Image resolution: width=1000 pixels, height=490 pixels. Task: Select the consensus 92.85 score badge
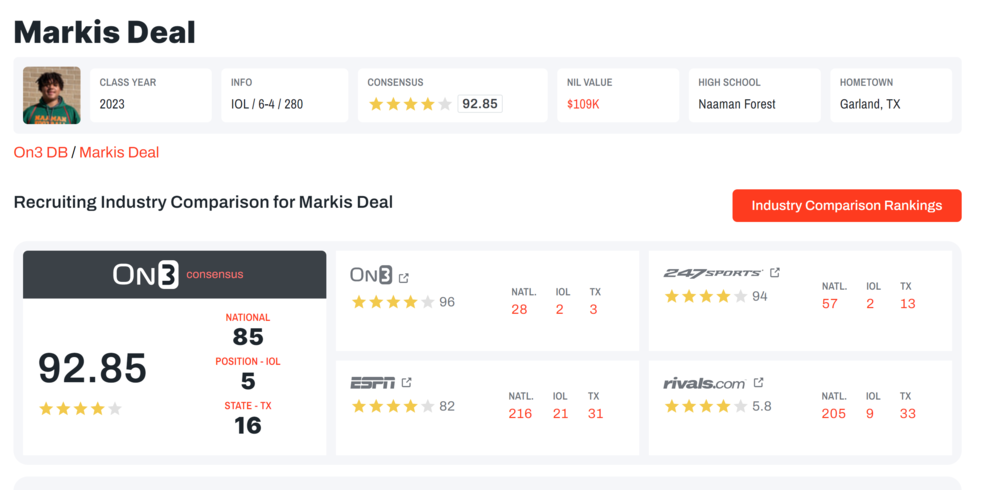(x=480, y=104)
